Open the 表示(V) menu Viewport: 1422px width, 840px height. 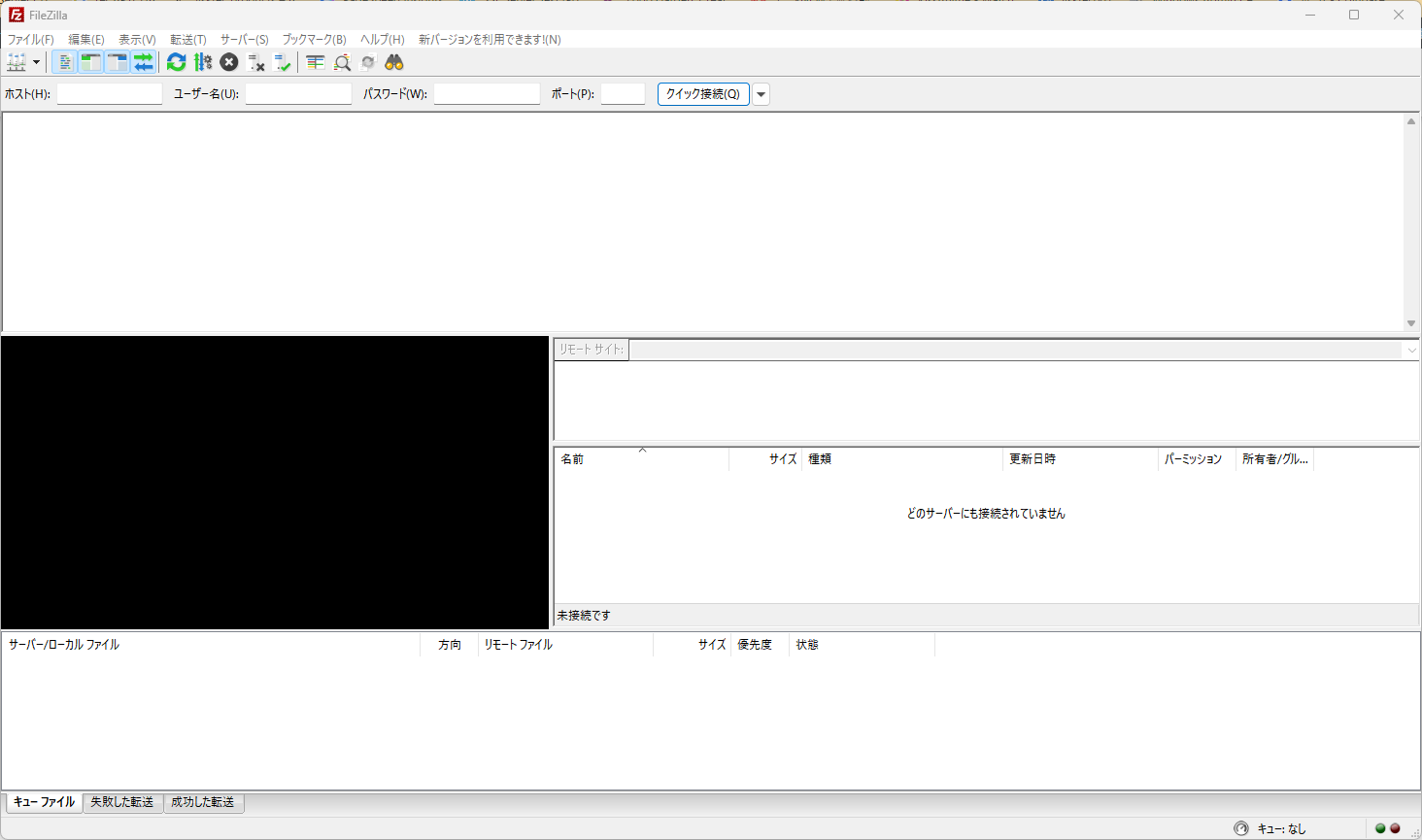pos(137,40)
